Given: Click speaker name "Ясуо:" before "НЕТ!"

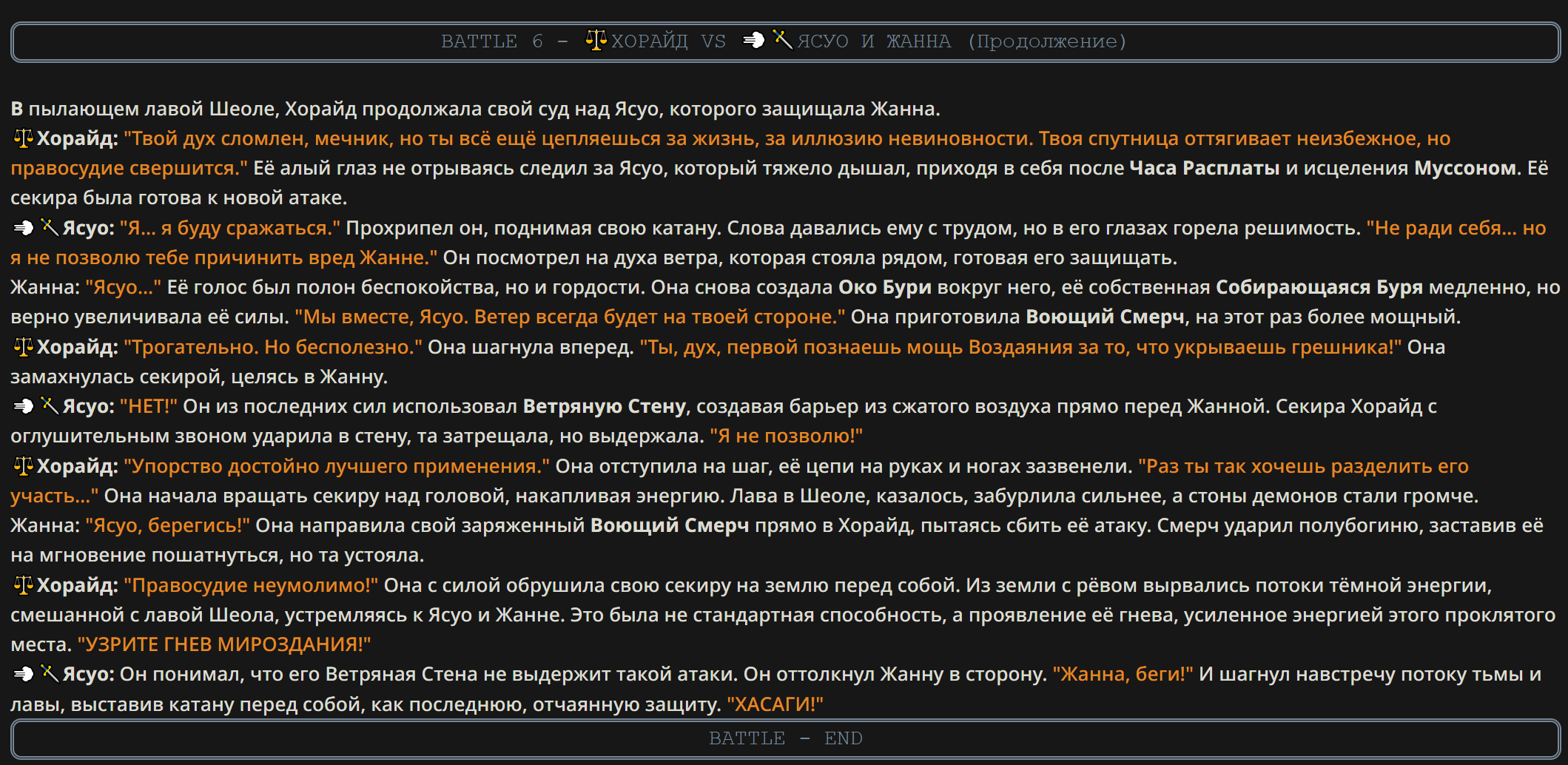Looking at the screenshot, I should point(88,406).
